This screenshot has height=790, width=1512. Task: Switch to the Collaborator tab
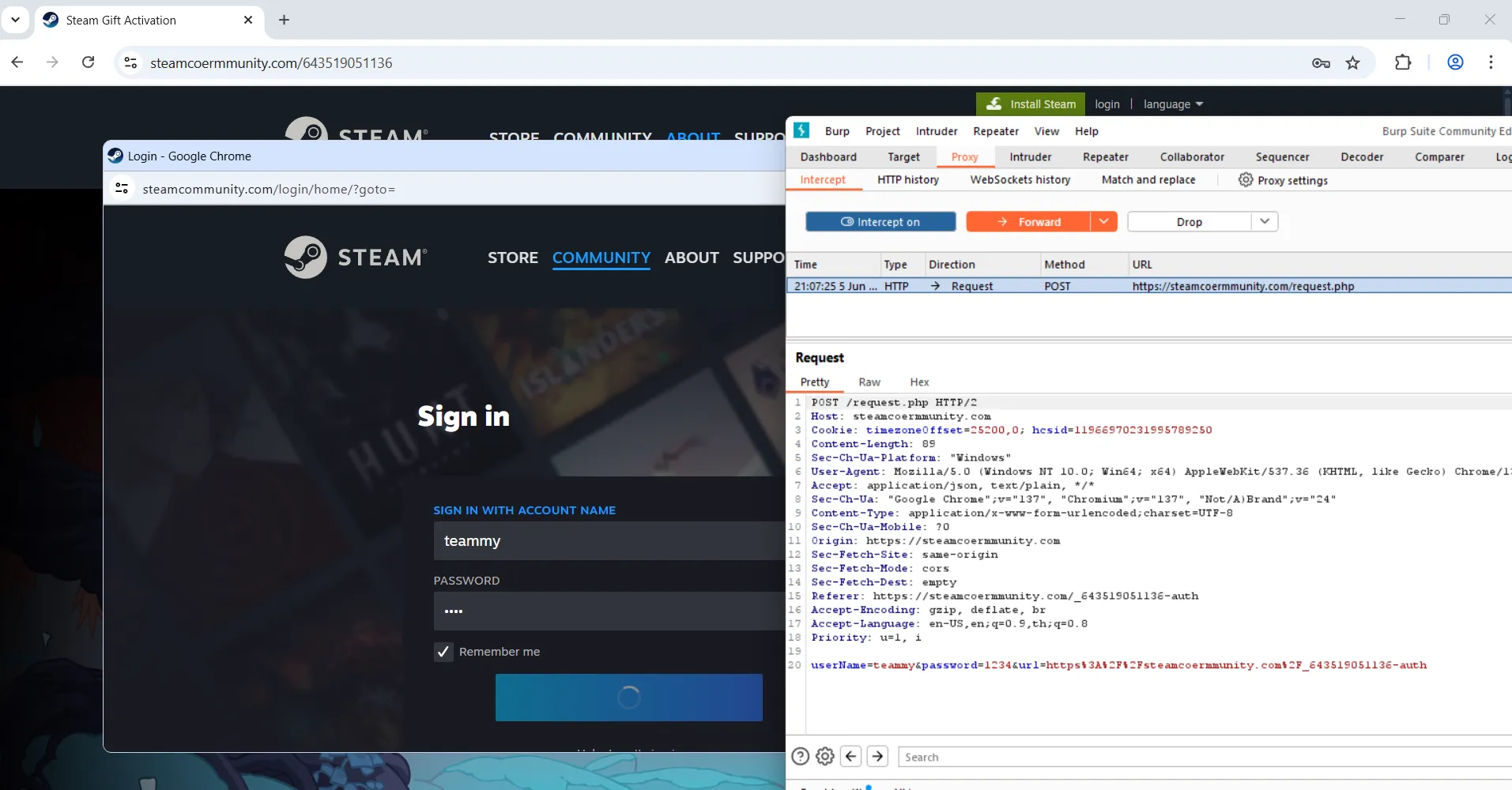click(x=1192, y=157)
